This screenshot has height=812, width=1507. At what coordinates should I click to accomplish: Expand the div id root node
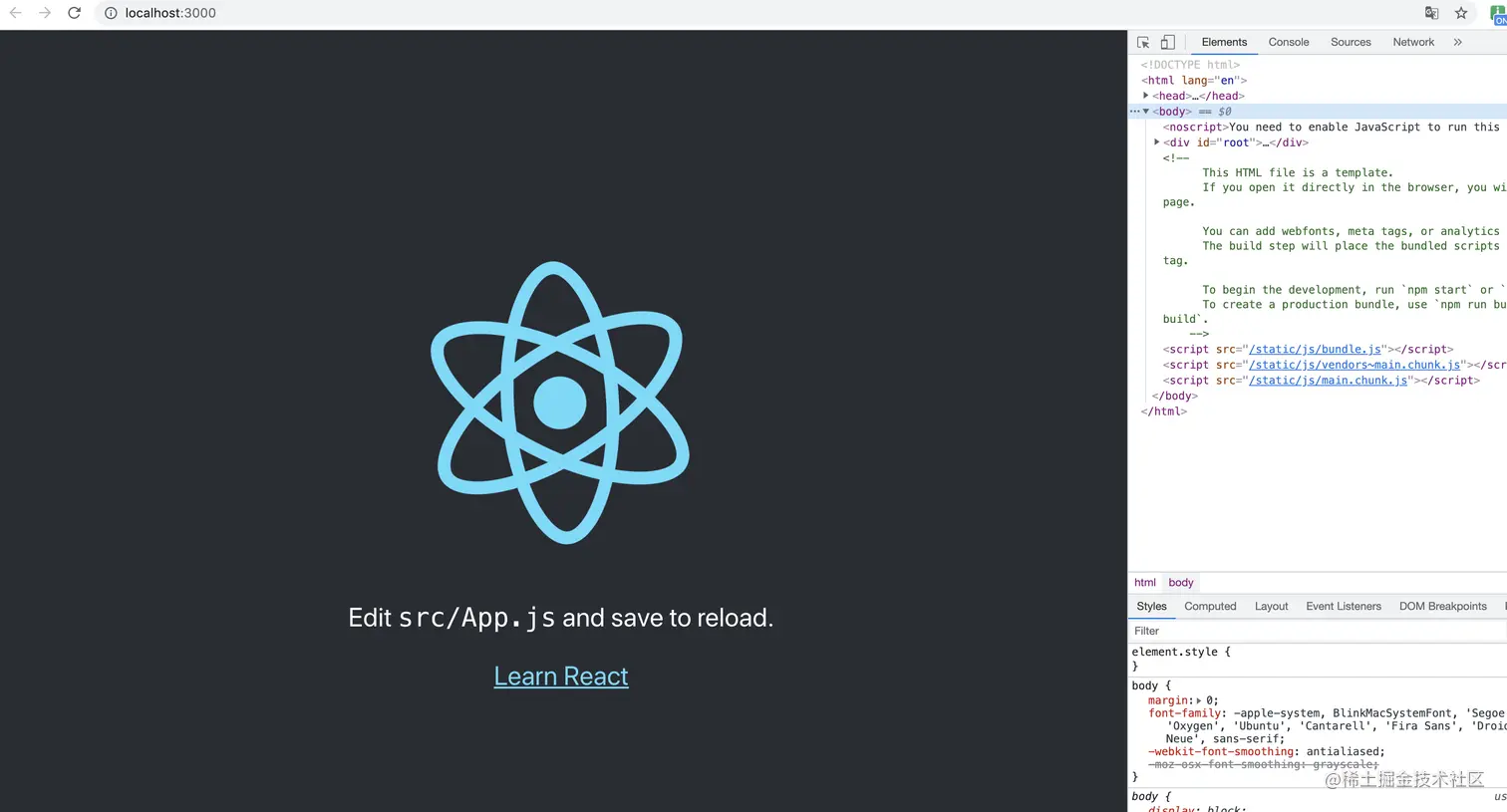click(x=1157, y=142)
